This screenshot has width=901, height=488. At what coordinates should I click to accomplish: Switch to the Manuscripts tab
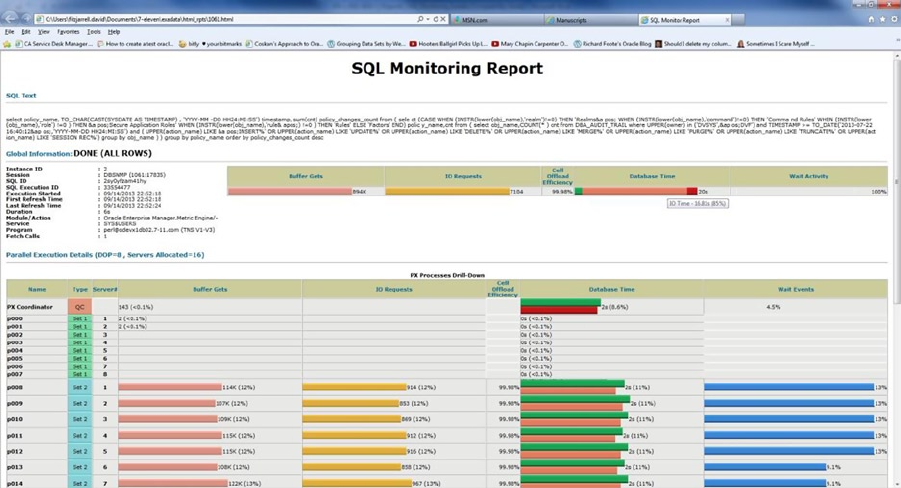(x=590, y=20)
